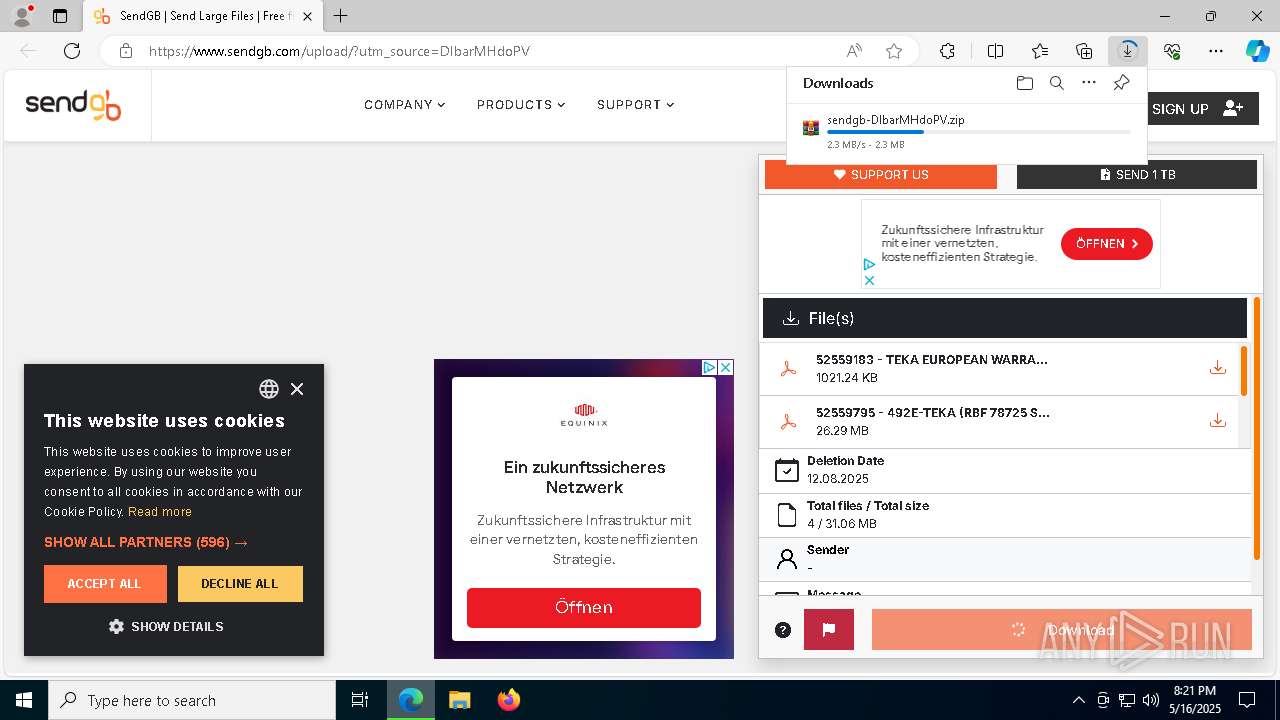This screenshot has height=720, width=1280.
Task: Close the SendGB tab
Action: coord(307,16)
